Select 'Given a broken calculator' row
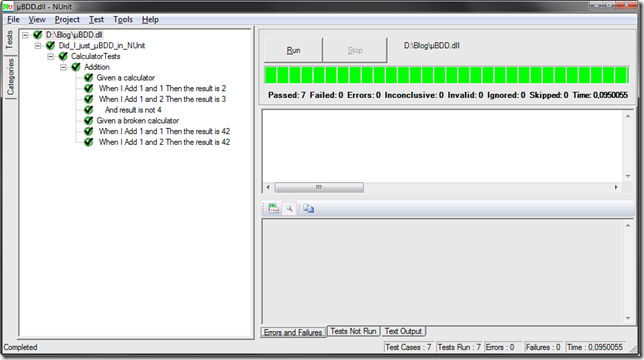The width and height of the screenshot is (644, 360). 138,120
